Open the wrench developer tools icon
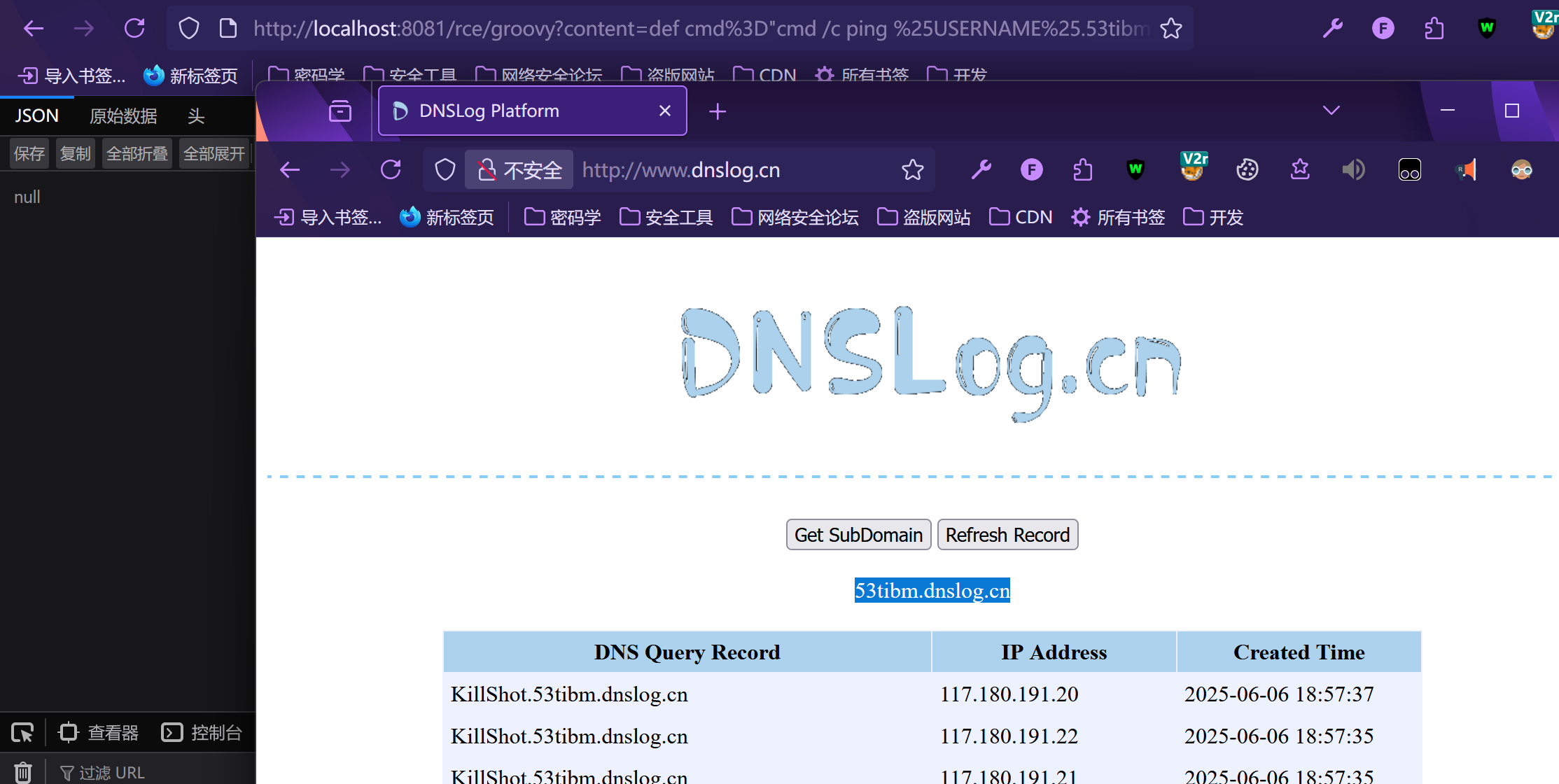This screenshot has height=784, width=1559. point(981,170)
